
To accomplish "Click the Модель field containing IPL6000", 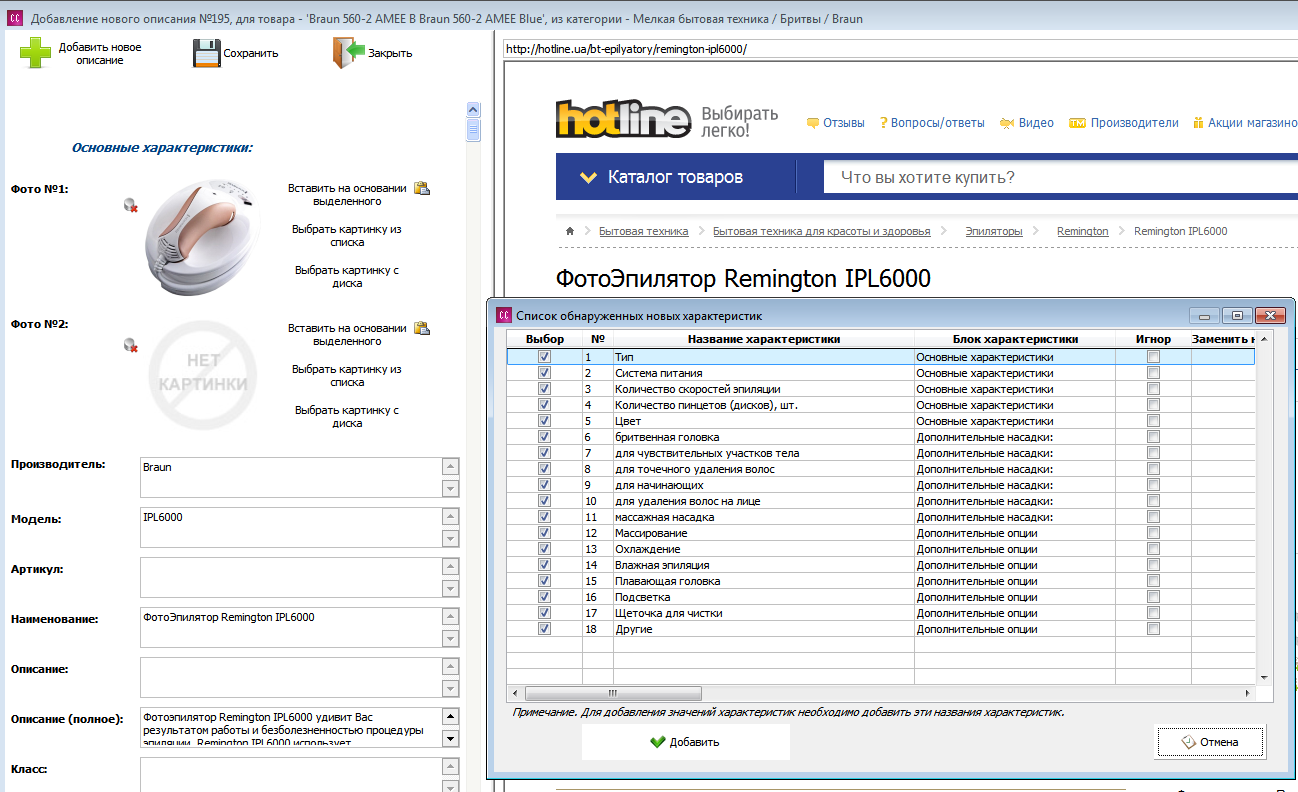I will (x=291, y=528).
